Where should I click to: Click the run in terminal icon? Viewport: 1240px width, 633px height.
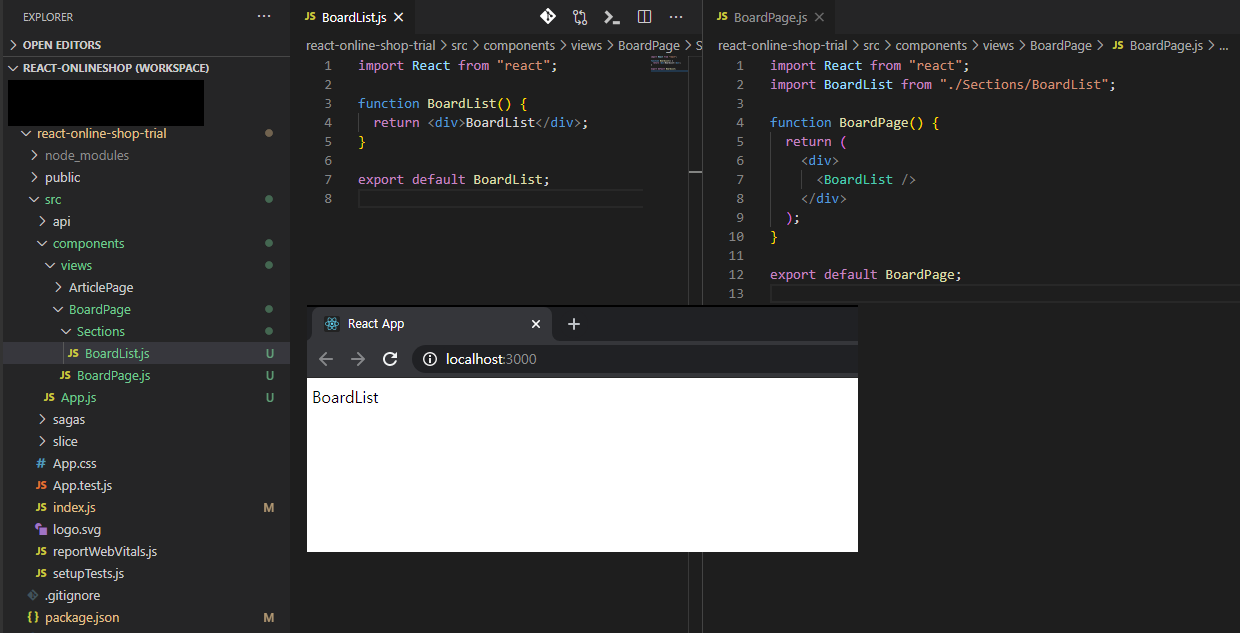[x=612, y=17]
